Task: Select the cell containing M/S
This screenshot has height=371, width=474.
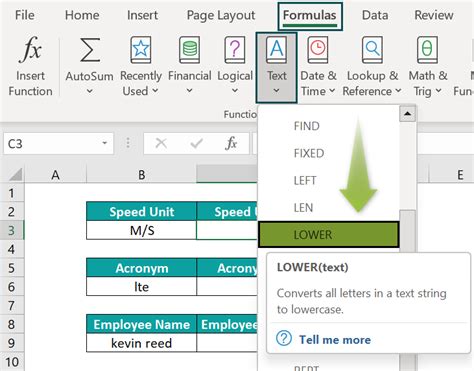Action: [141, 230]
